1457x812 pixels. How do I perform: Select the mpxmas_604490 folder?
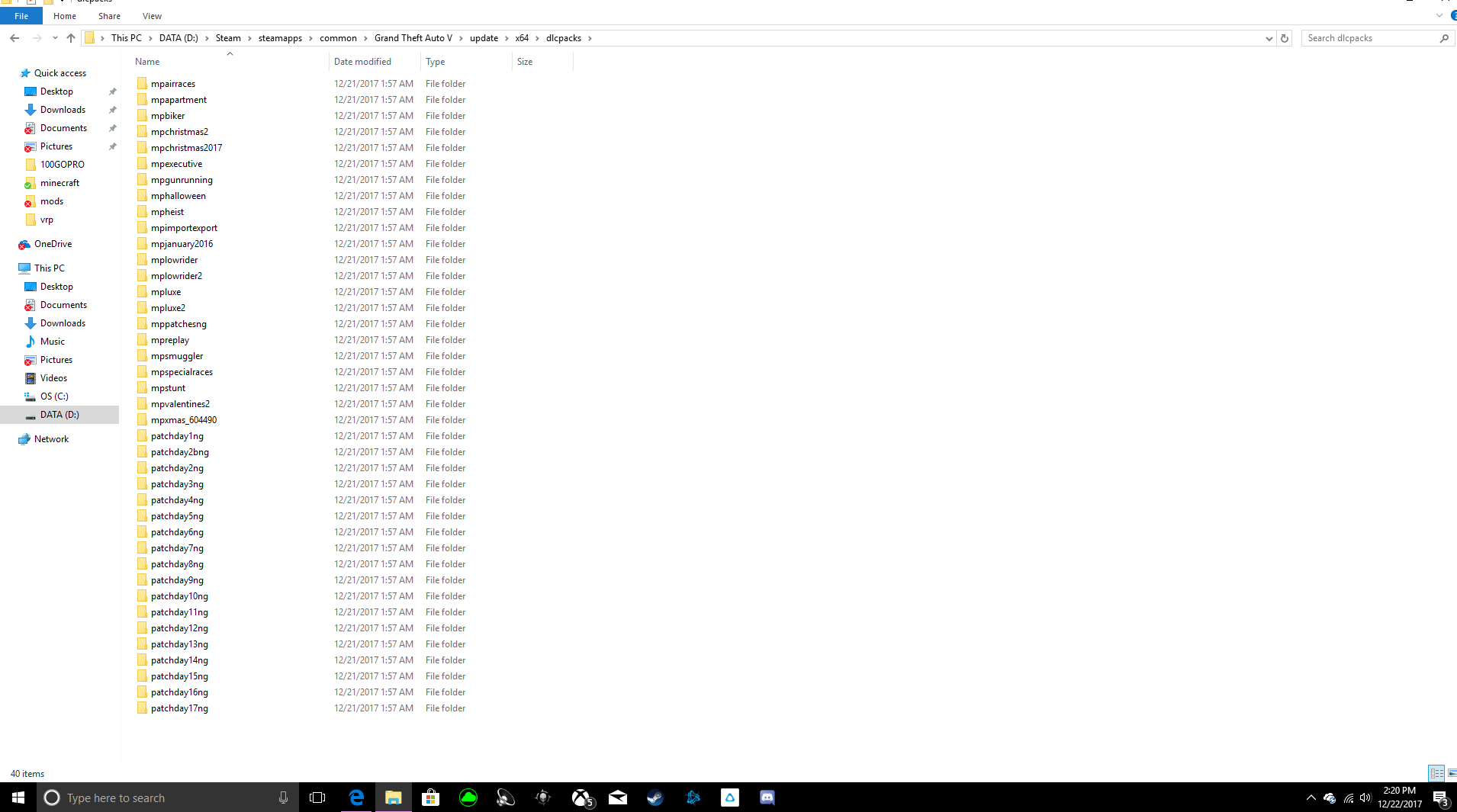click(x=184, y=420)
